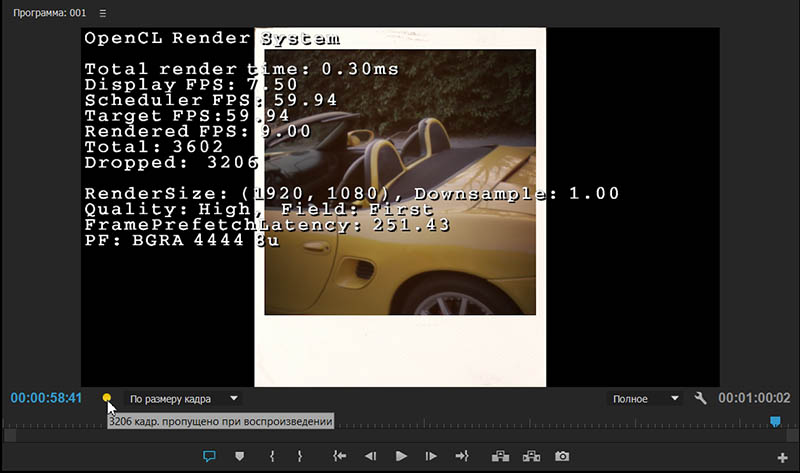Screen dimensions: 800x473
Task: Click the current timecode 00:00:58:41
Action: 46,398
